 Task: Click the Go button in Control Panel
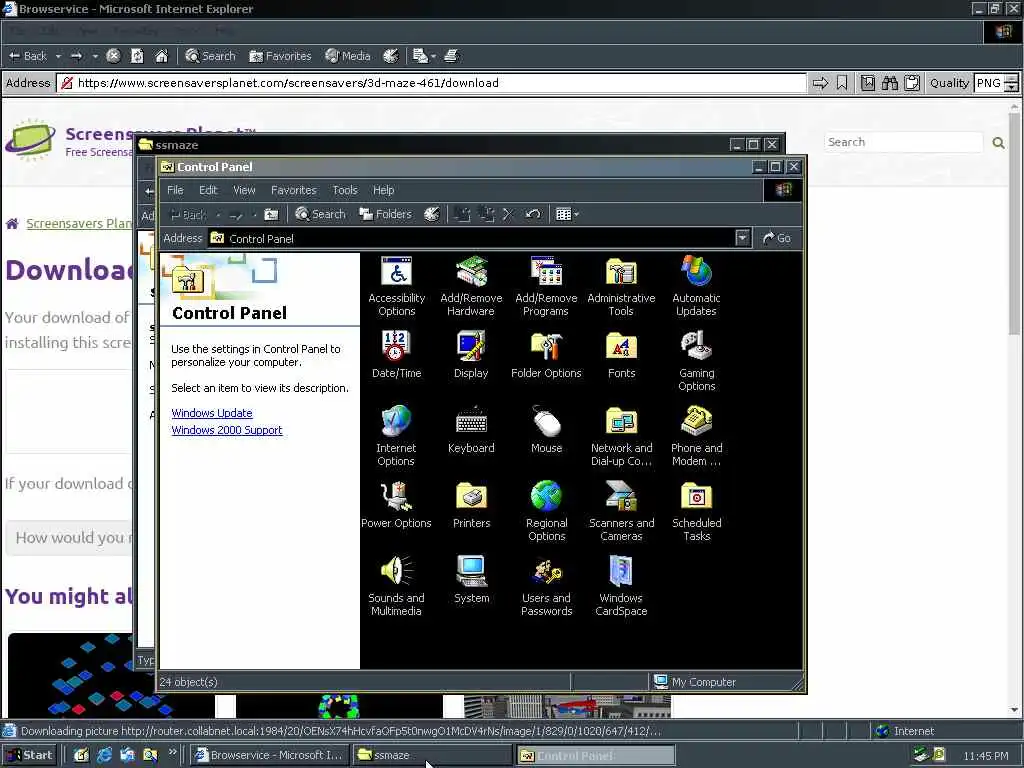click(777, 238)
